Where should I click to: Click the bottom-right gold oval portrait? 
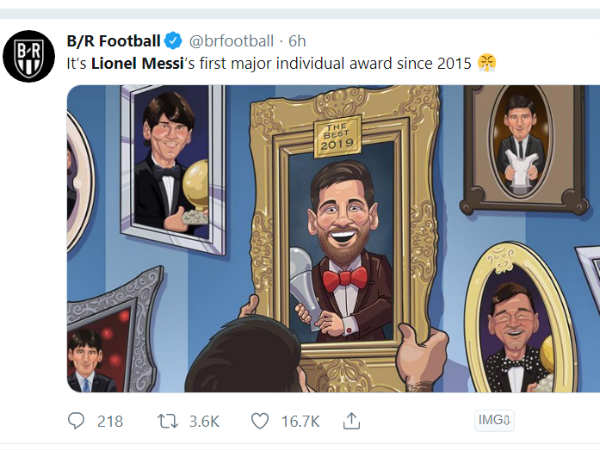coord(519,325)
